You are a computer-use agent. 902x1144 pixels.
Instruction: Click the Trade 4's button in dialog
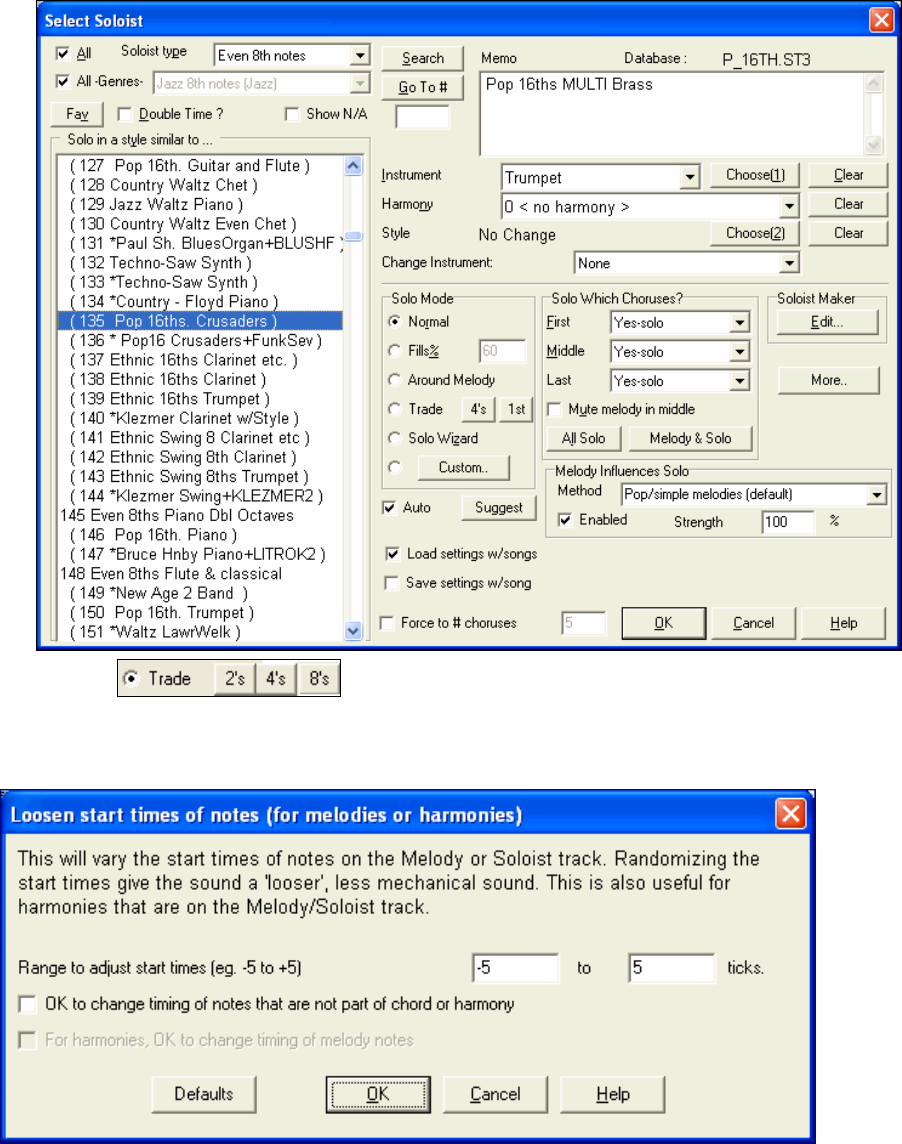[x=478, y=409]
